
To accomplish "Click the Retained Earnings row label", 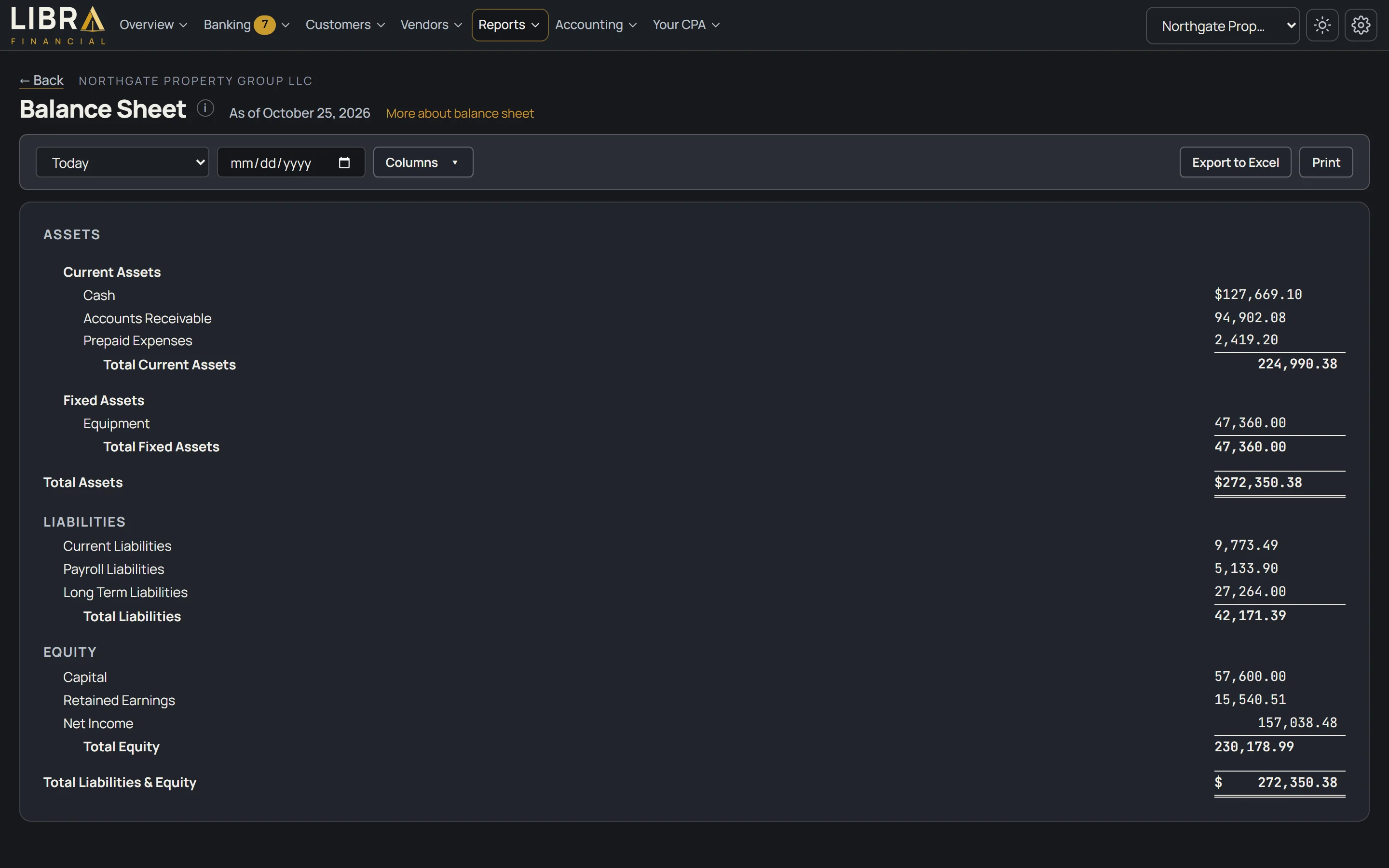I will (x=119, y=700).
